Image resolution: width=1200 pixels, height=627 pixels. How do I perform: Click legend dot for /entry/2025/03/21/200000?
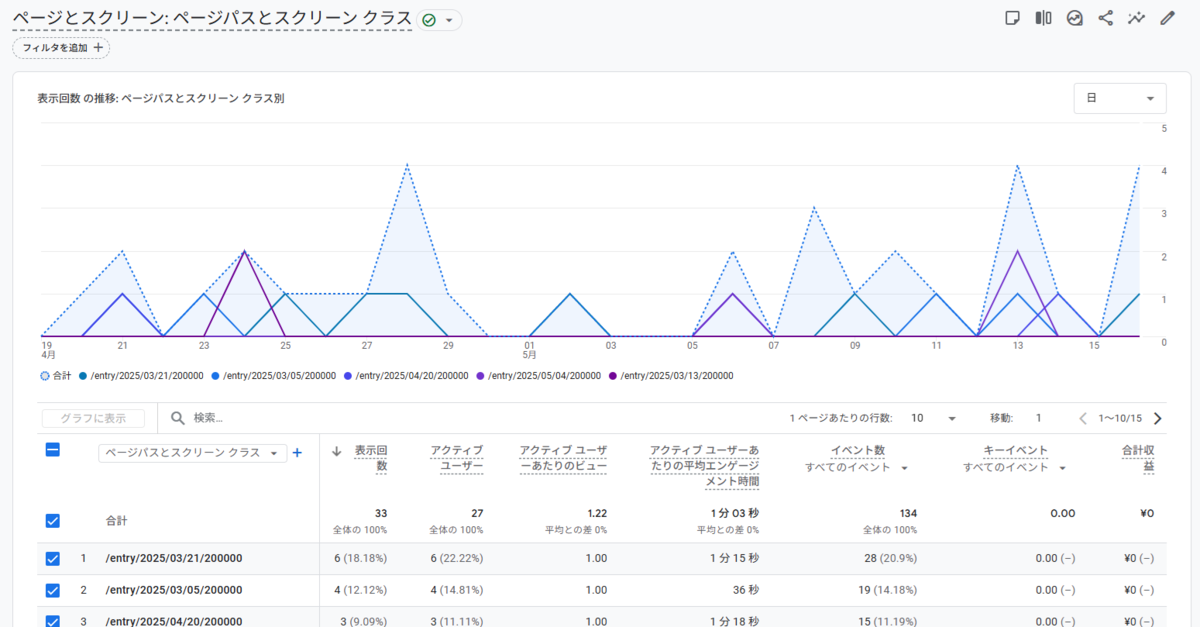coord(83,376)
